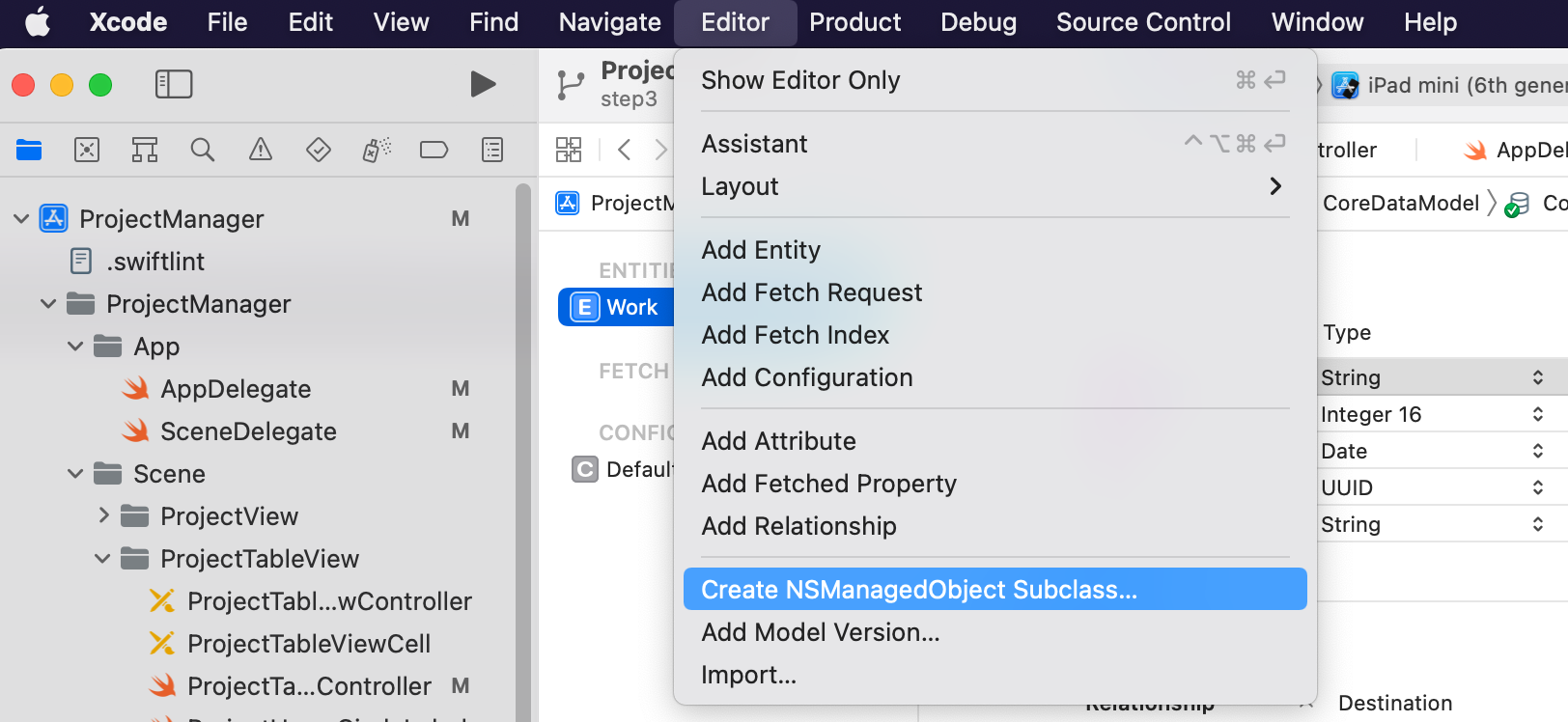
Task: Collapse the Scene folder
Action: pos(75,474)
